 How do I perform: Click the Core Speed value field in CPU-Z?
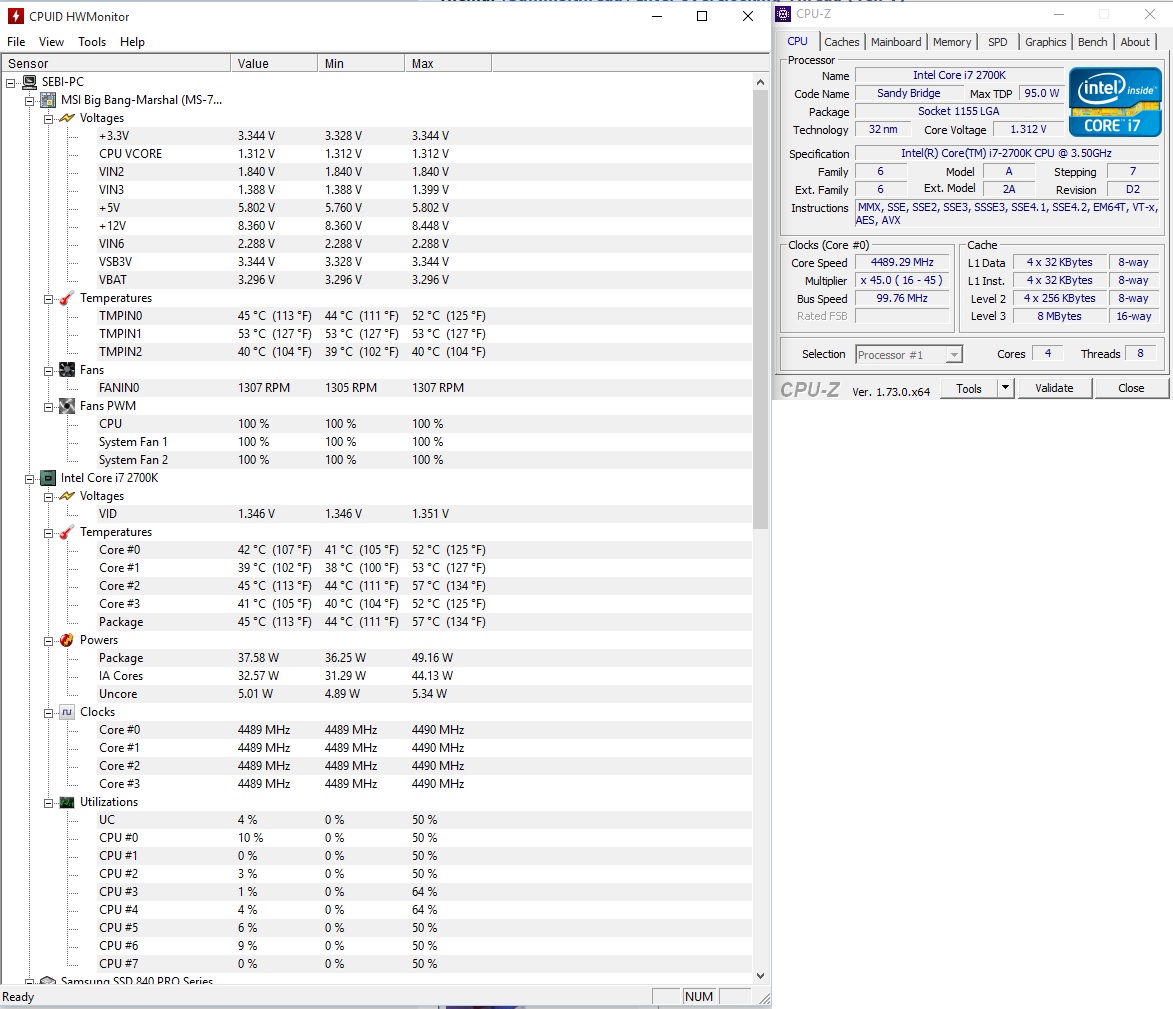(x=901, y=263)
